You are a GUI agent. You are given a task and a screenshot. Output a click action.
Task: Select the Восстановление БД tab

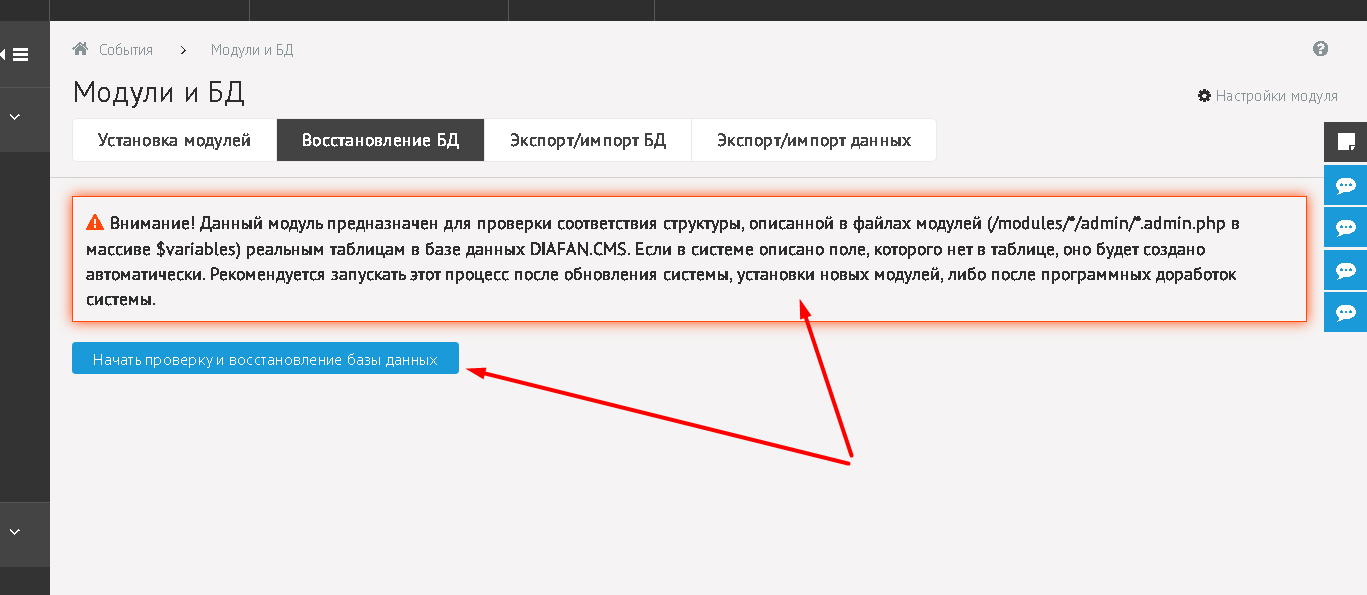click(x=380, y=140)
